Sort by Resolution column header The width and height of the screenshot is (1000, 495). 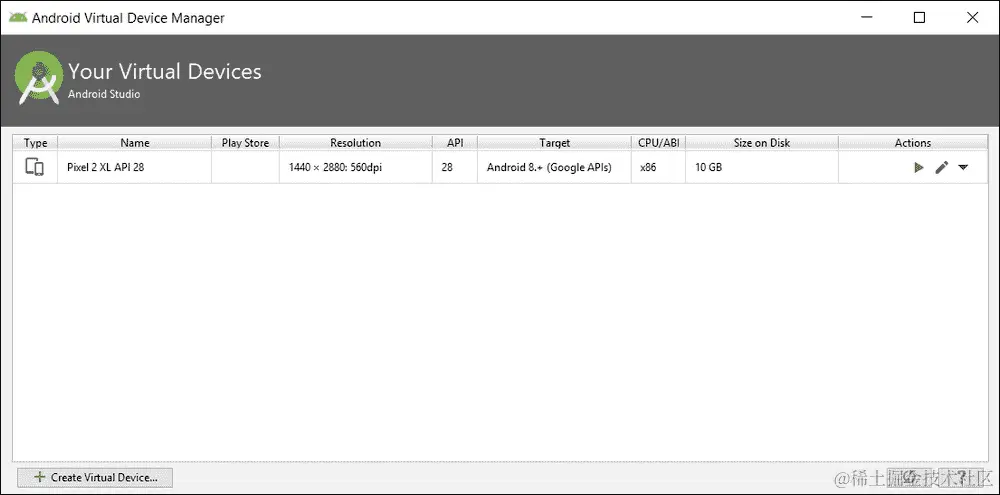pos(355,143)
